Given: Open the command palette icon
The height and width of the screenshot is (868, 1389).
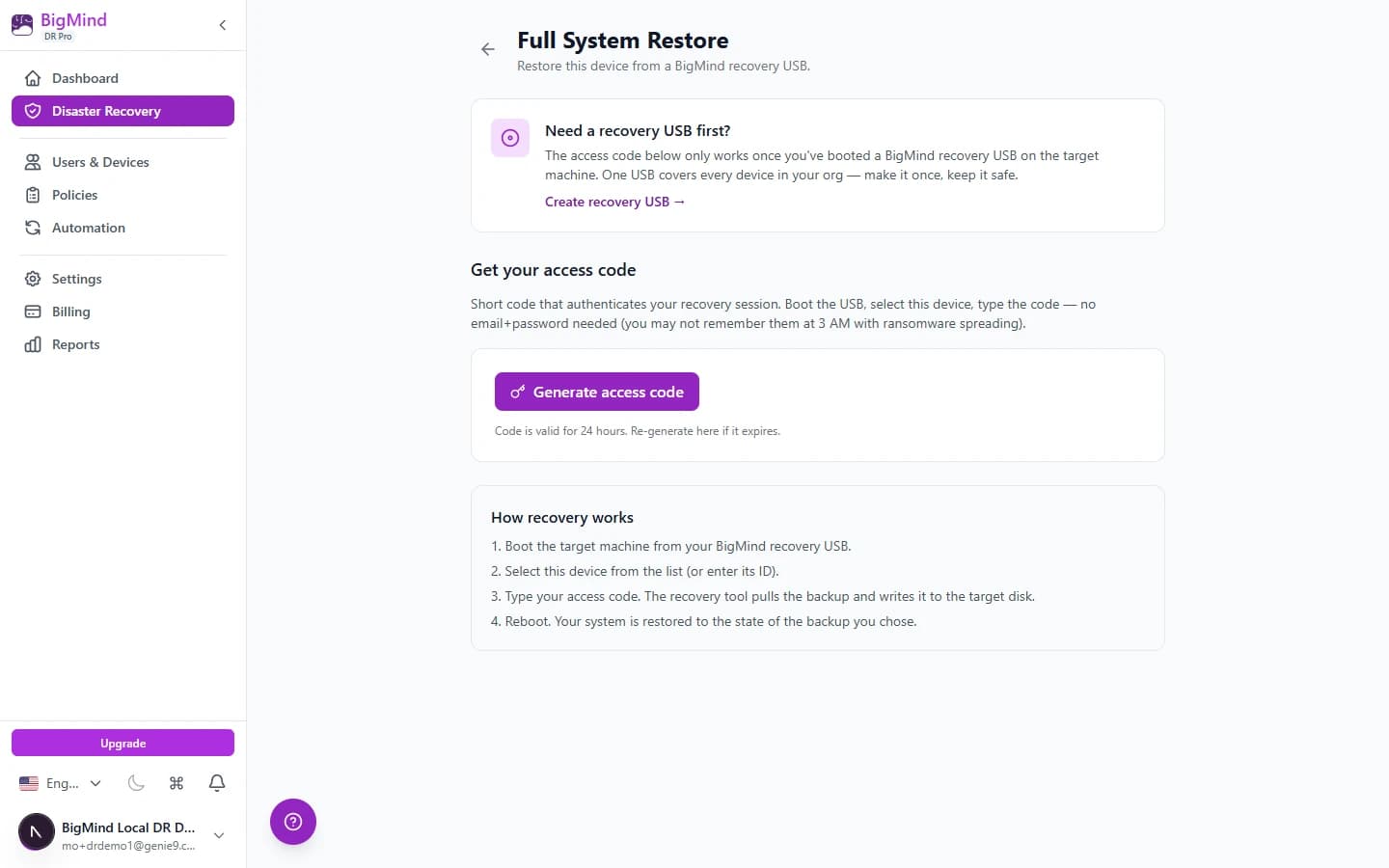Looking at the screenshot, I should [177, 783].
